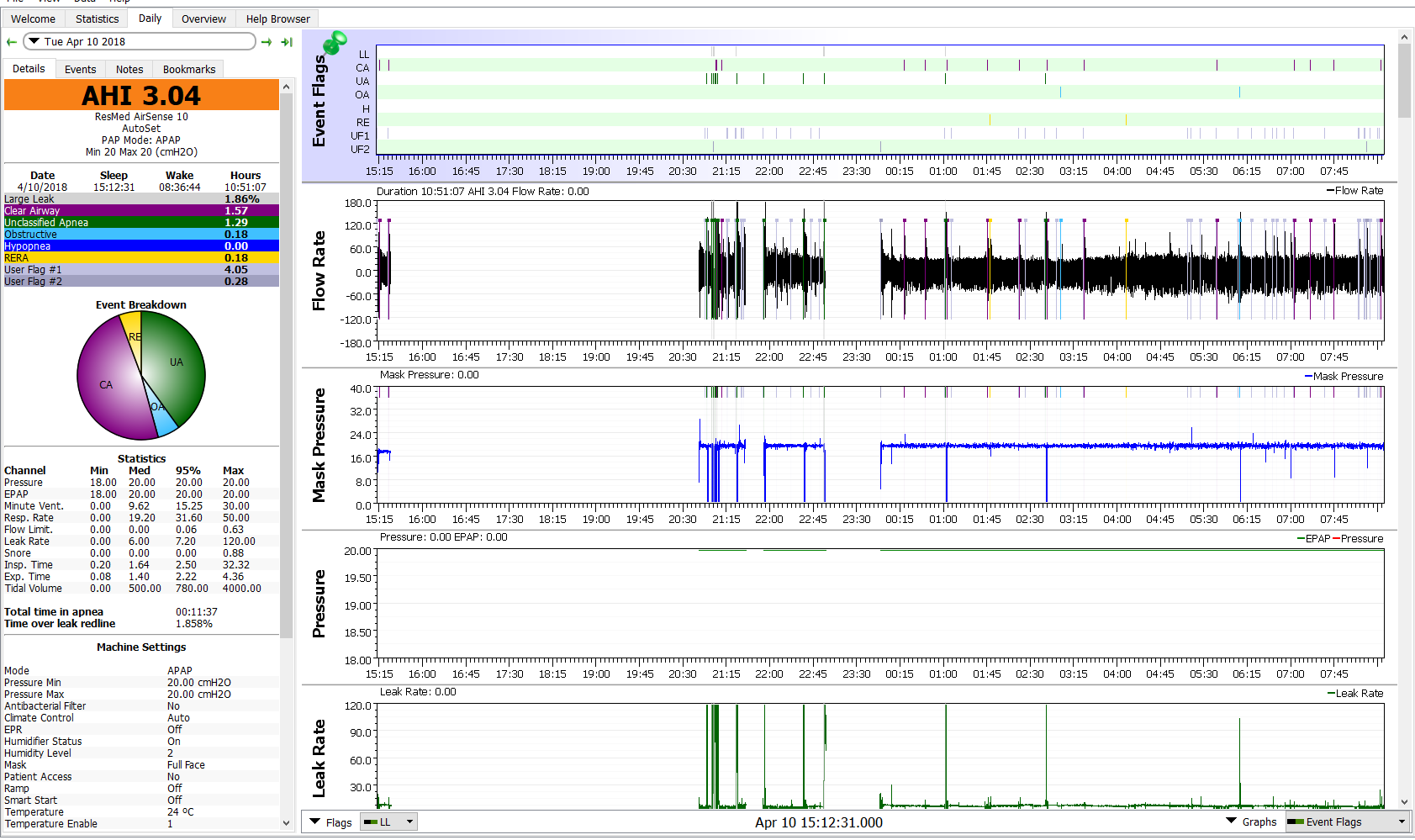Open the LL flags selection dropdown
The width and height of the screenshot is (1415, 840).
(388, 822)
